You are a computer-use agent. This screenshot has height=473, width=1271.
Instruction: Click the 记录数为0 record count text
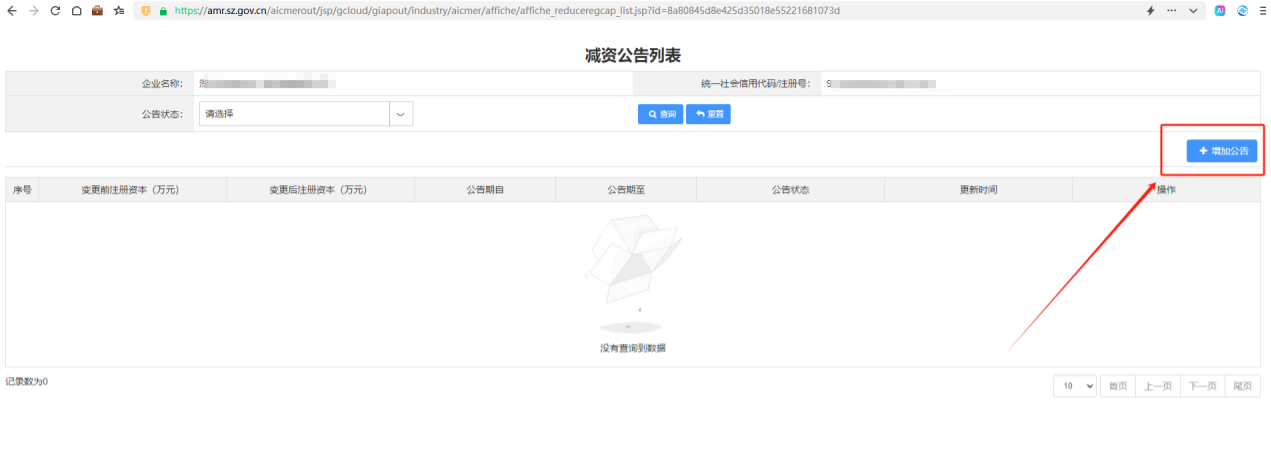27,382
